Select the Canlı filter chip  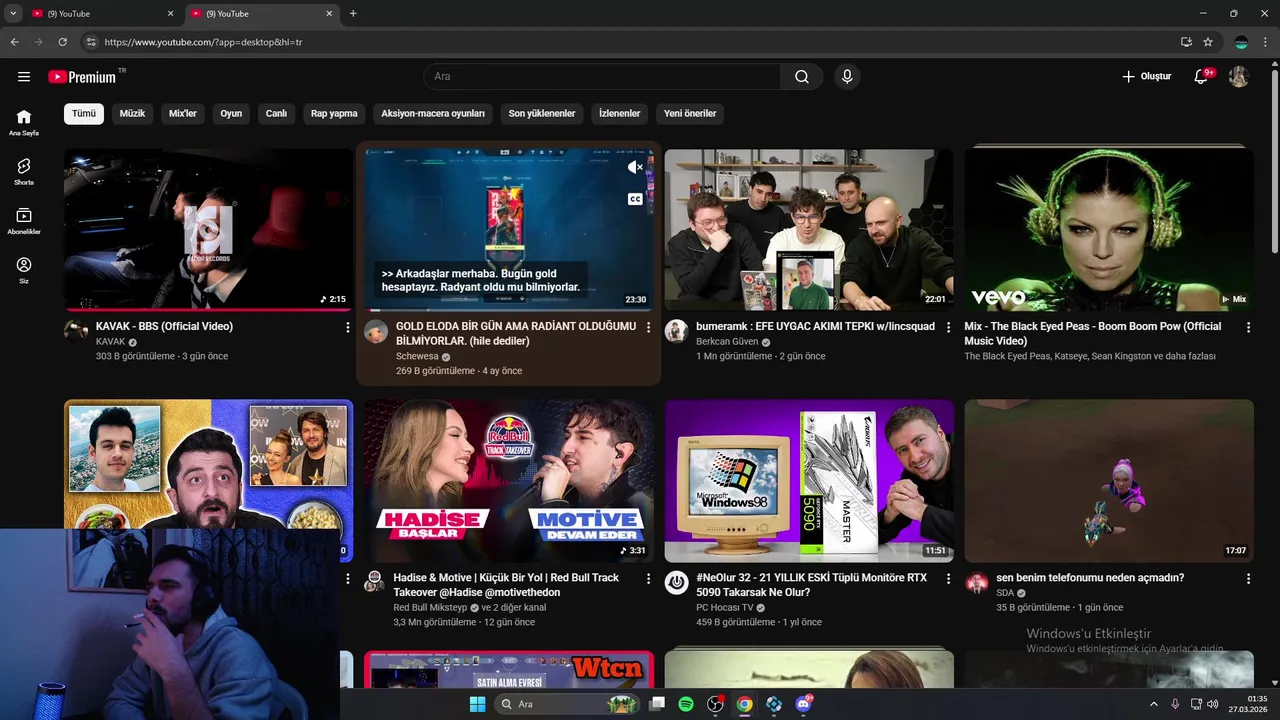click(x=276, y=114)
